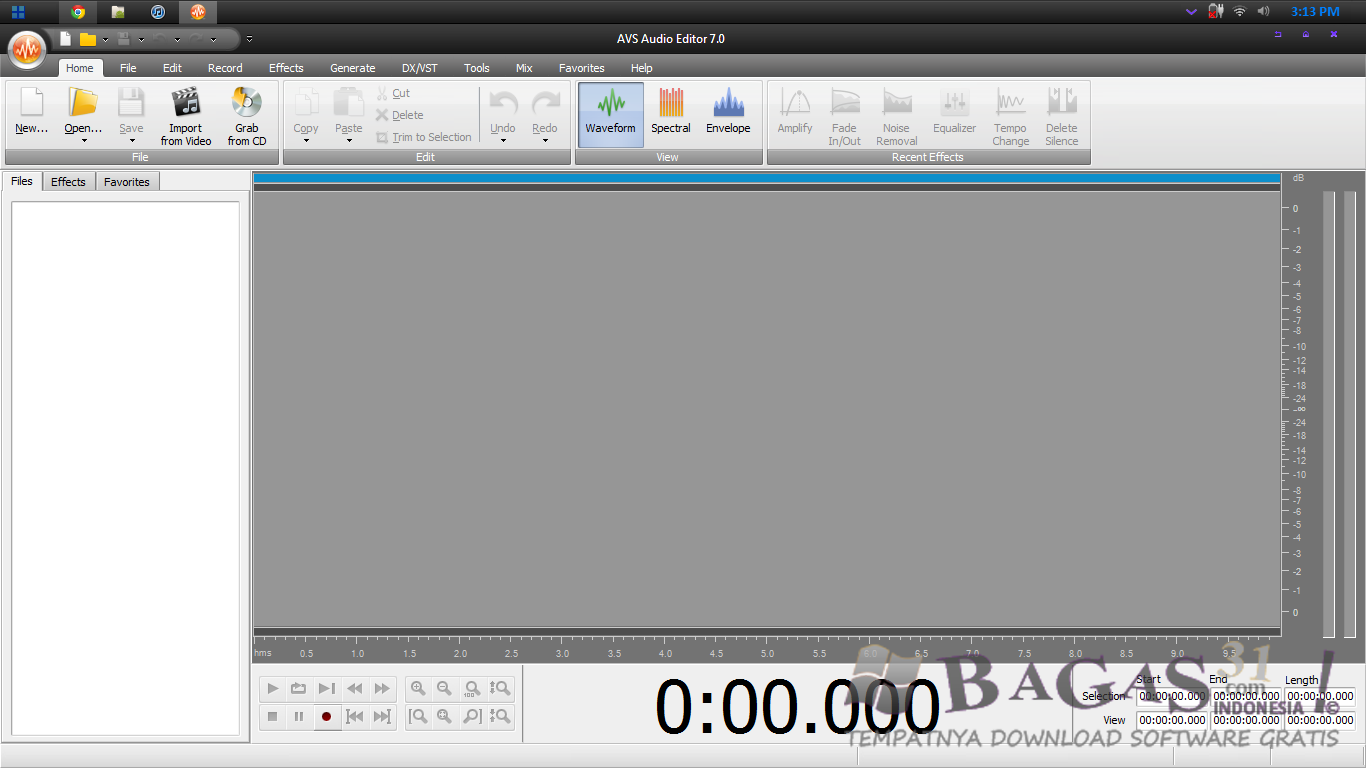Expand the Redo dropdown arrow in ribbon
Viewport: 1366px width, 768px height.
click(x=545, y=140)
